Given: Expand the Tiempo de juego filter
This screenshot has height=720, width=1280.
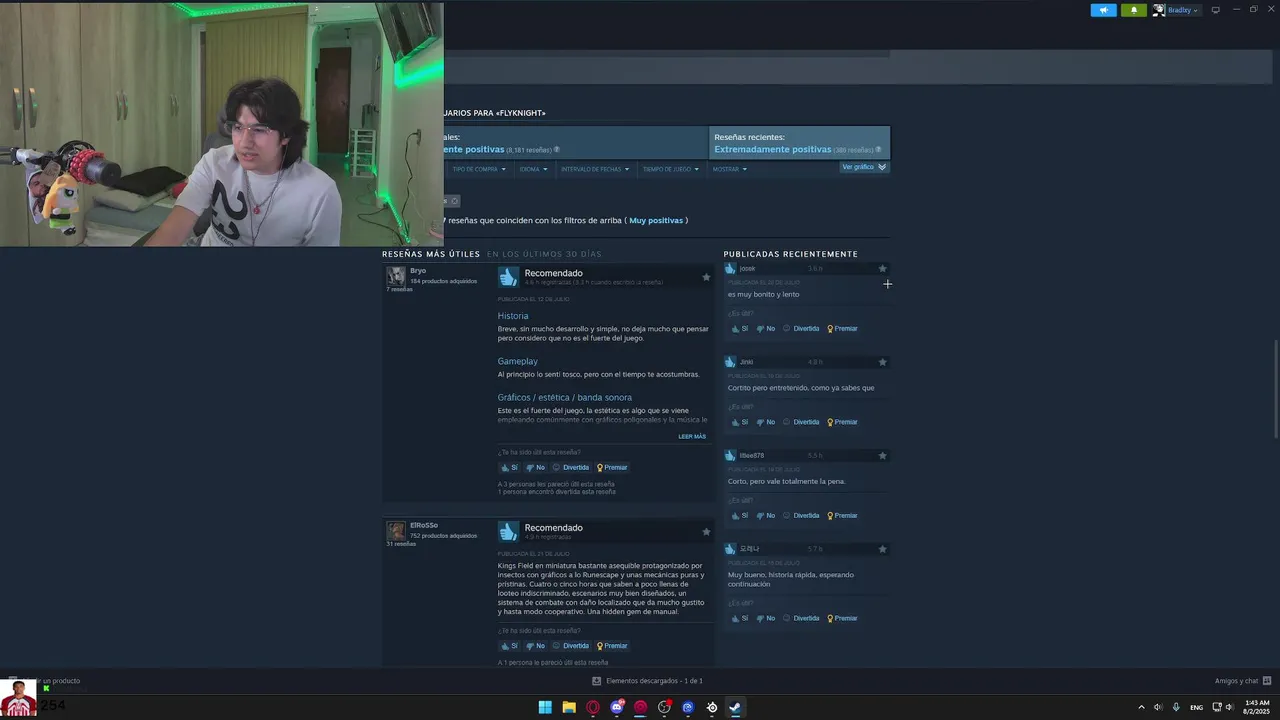Looking at the screenshot, I should (670, 169).
